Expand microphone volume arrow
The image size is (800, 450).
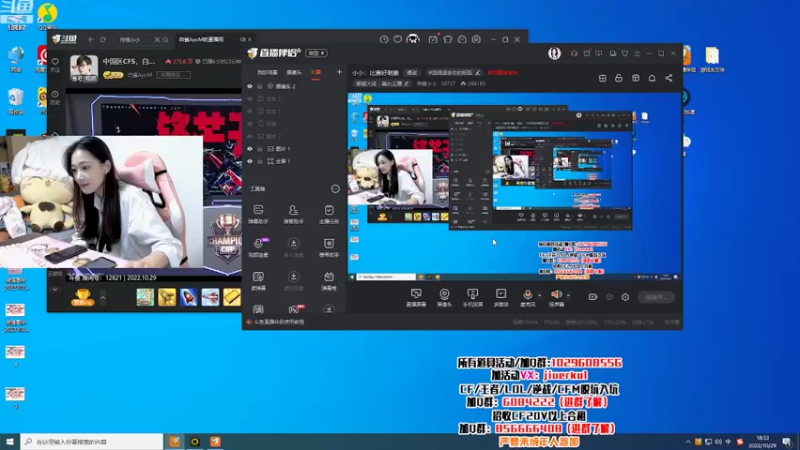(x=540, y=295)
